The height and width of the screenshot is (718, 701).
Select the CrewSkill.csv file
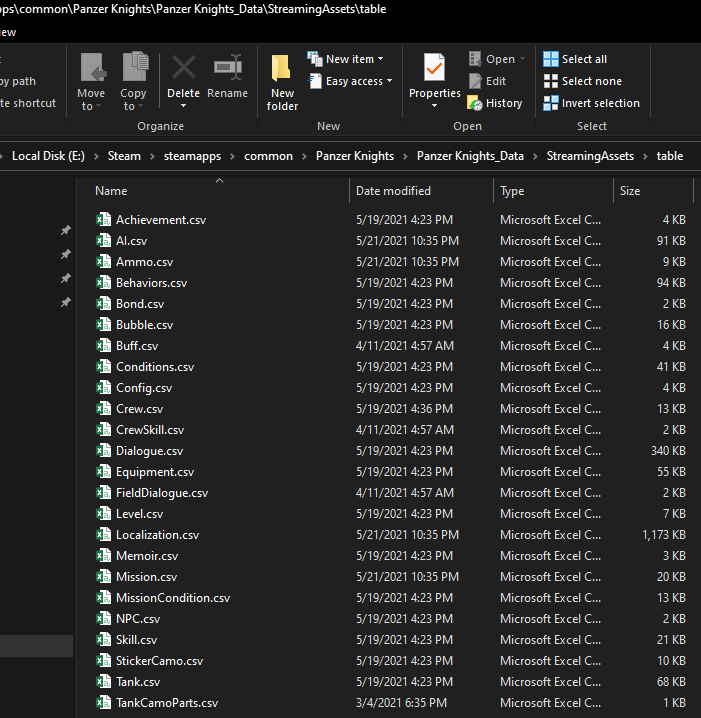pos(150,430)
